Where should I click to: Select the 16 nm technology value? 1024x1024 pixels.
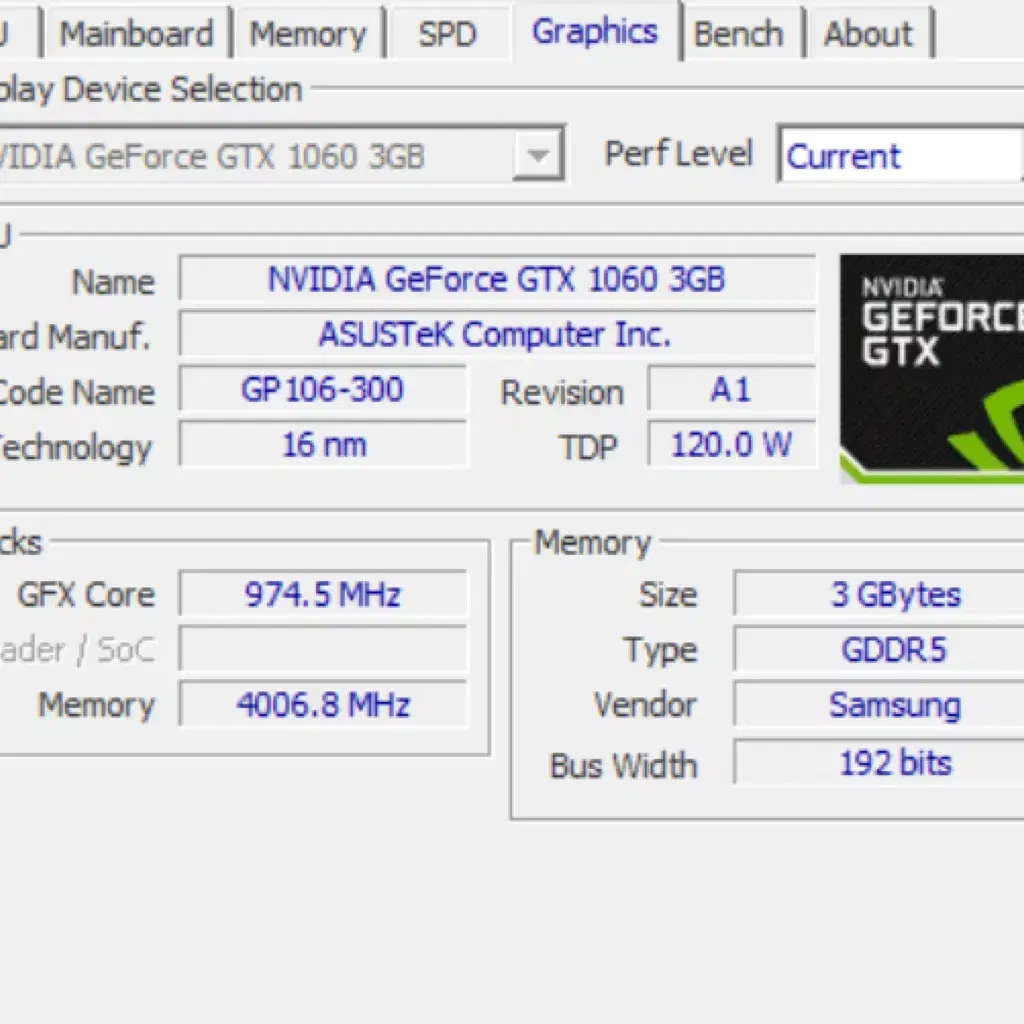pos(323,444)
